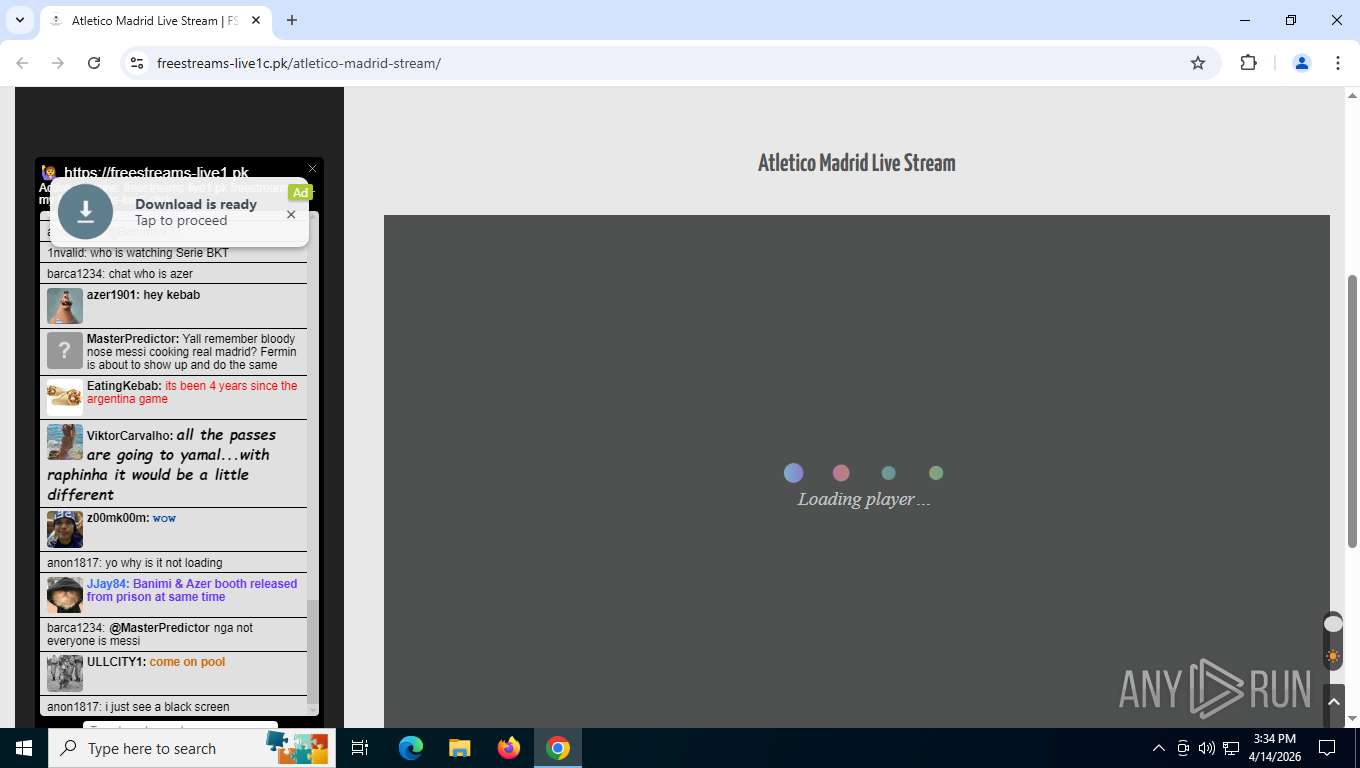The height and width of the screenshot is (768, 1360).
Task: Click the @MasterPredictor mention
Action: 160,628
